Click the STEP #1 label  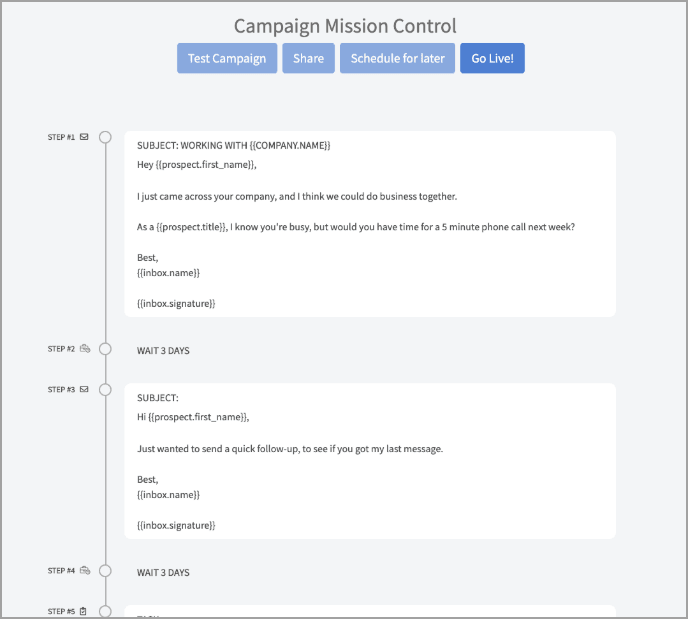coord(61,137)
